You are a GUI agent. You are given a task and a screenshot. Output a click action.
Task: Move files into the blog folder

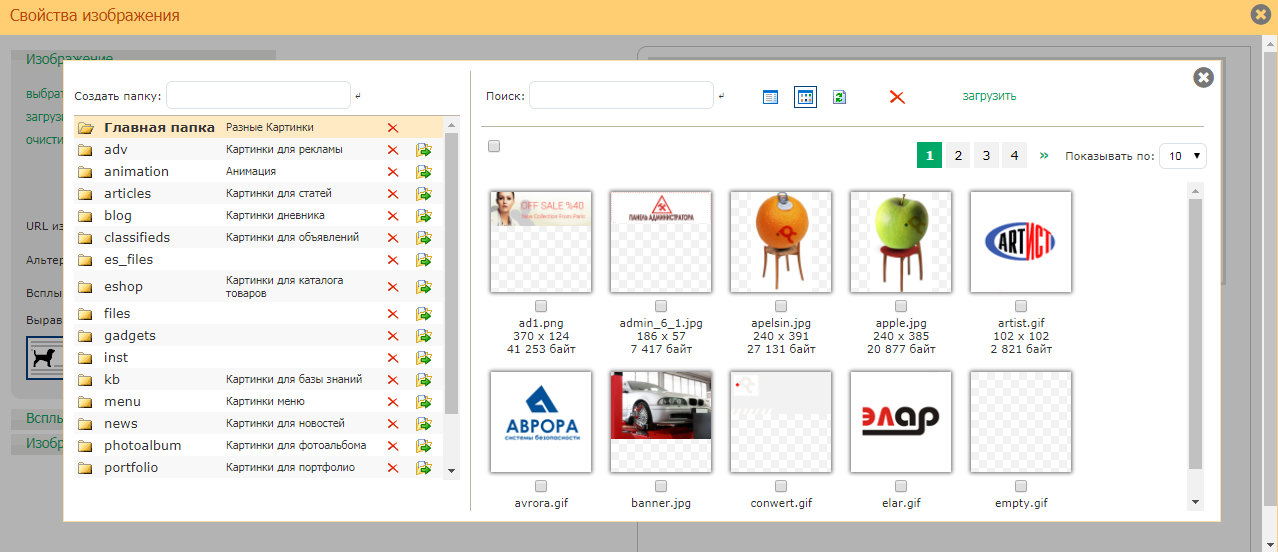(x=424, y=216)
